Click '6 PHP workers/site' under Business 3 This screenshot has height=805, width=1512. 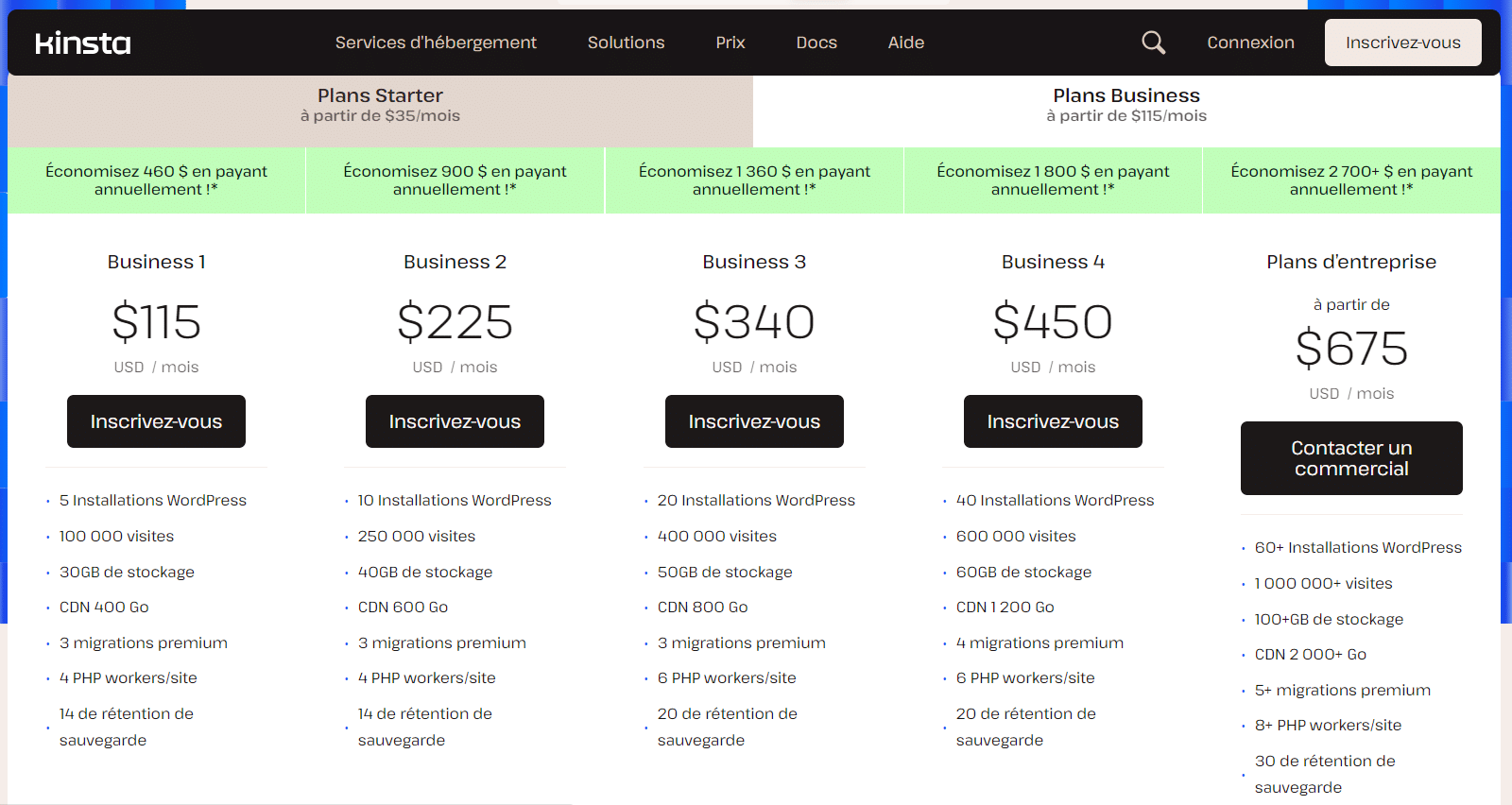pyautogui.click(x=727, y=677)
